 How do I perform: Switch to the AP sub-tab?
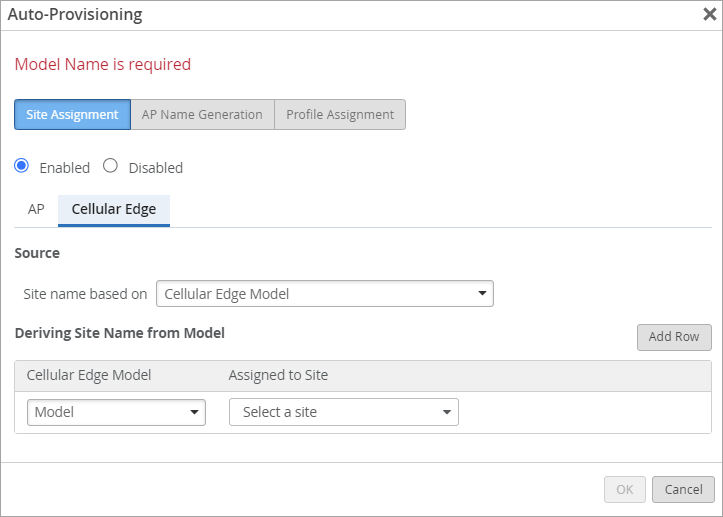click(x=36, y=209)
